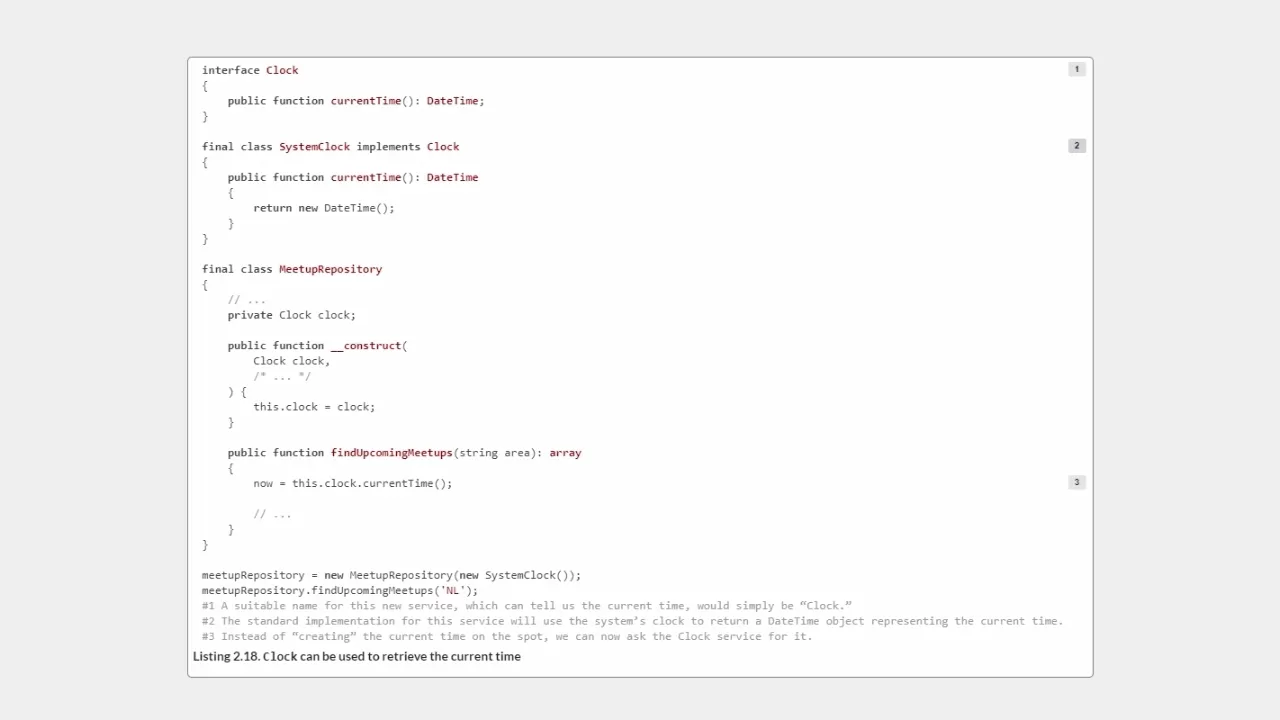Click the __construct method name
This screenshot has height=720, width=1280.
tap(366, 346)
